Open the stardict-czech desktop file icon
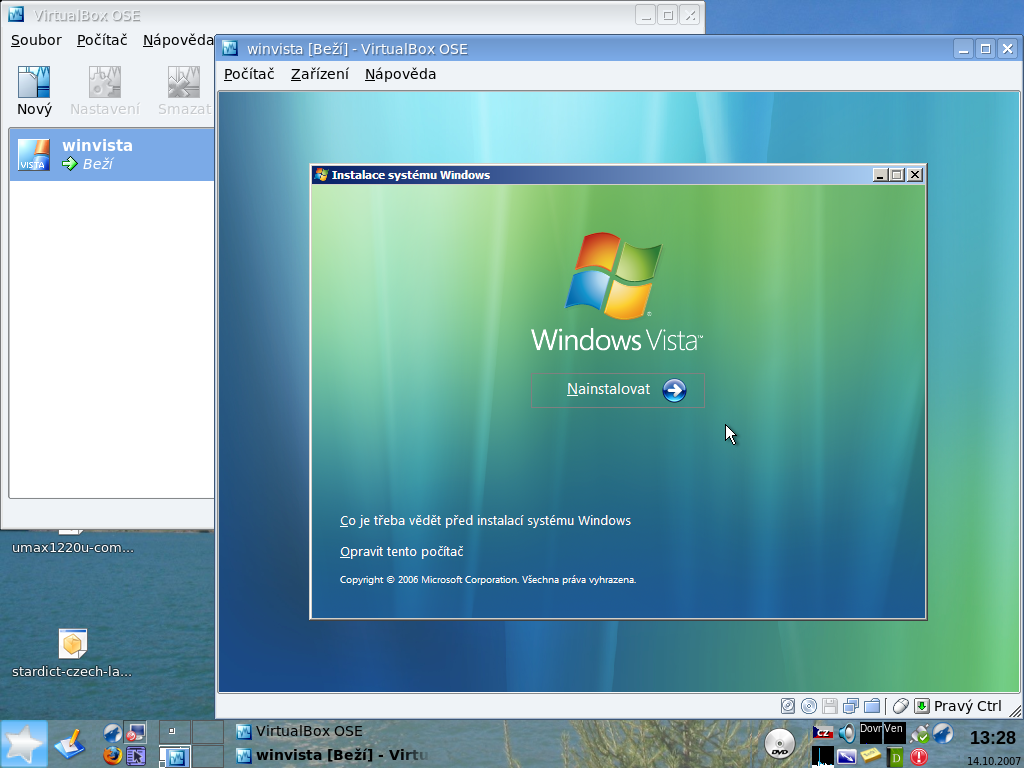 click(x=72, y=643)
